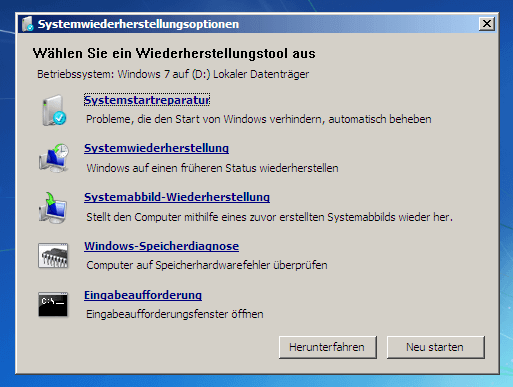Click the heading 'Wählen Sie ein Wiederherstellungstool aus'
513x387 pixels.
tap(174, 53)
